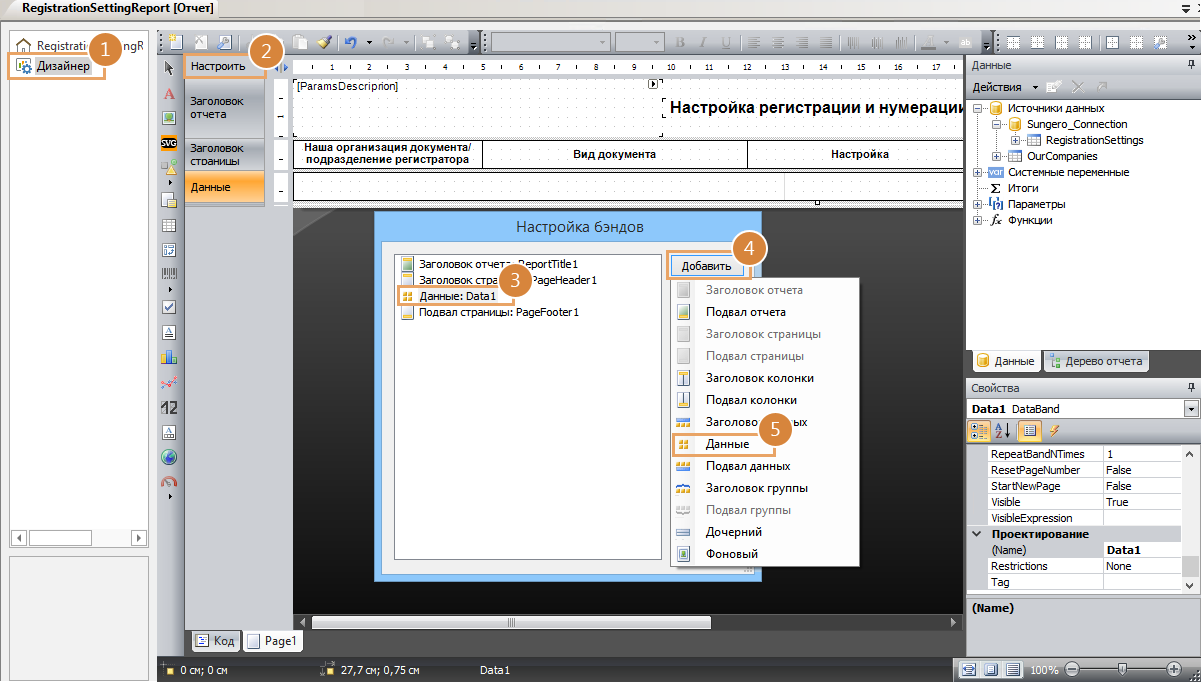Screen dimensions: 1201x682
Task: Click the Настроить bands button
Action: 219,66
